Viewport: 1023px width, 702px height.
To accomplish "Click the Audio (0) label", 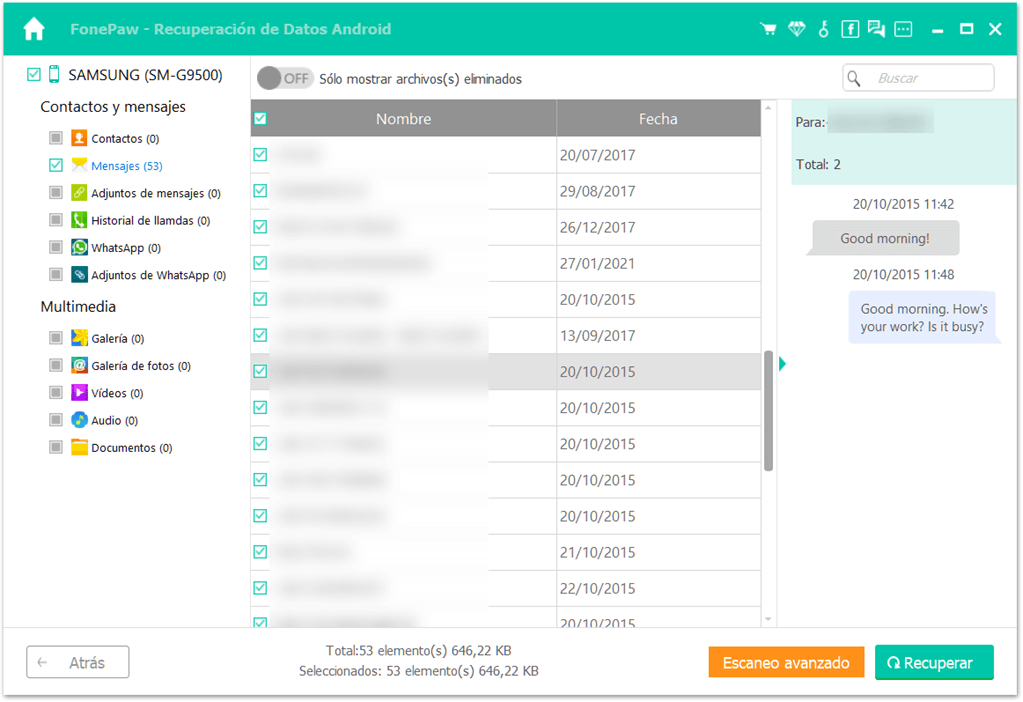I will pyautogui.click(x=115, y=421).
